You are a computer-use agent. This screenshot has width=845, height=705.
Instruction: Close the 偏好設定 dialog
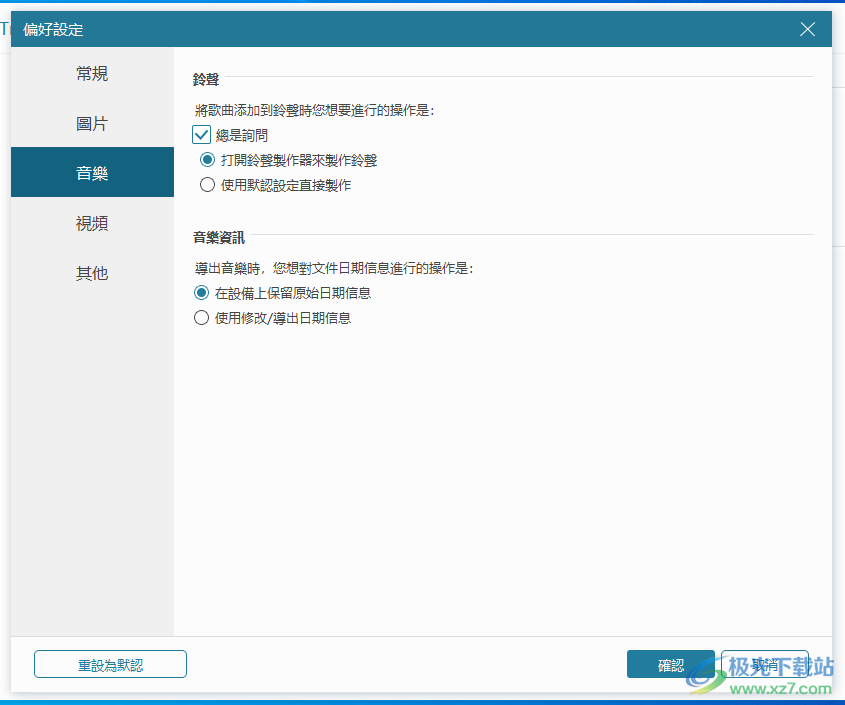(807, 29)
